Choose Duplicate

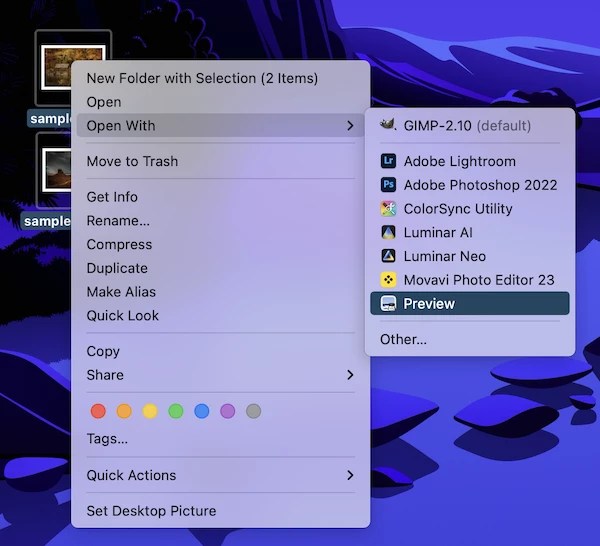coord(220,268)
